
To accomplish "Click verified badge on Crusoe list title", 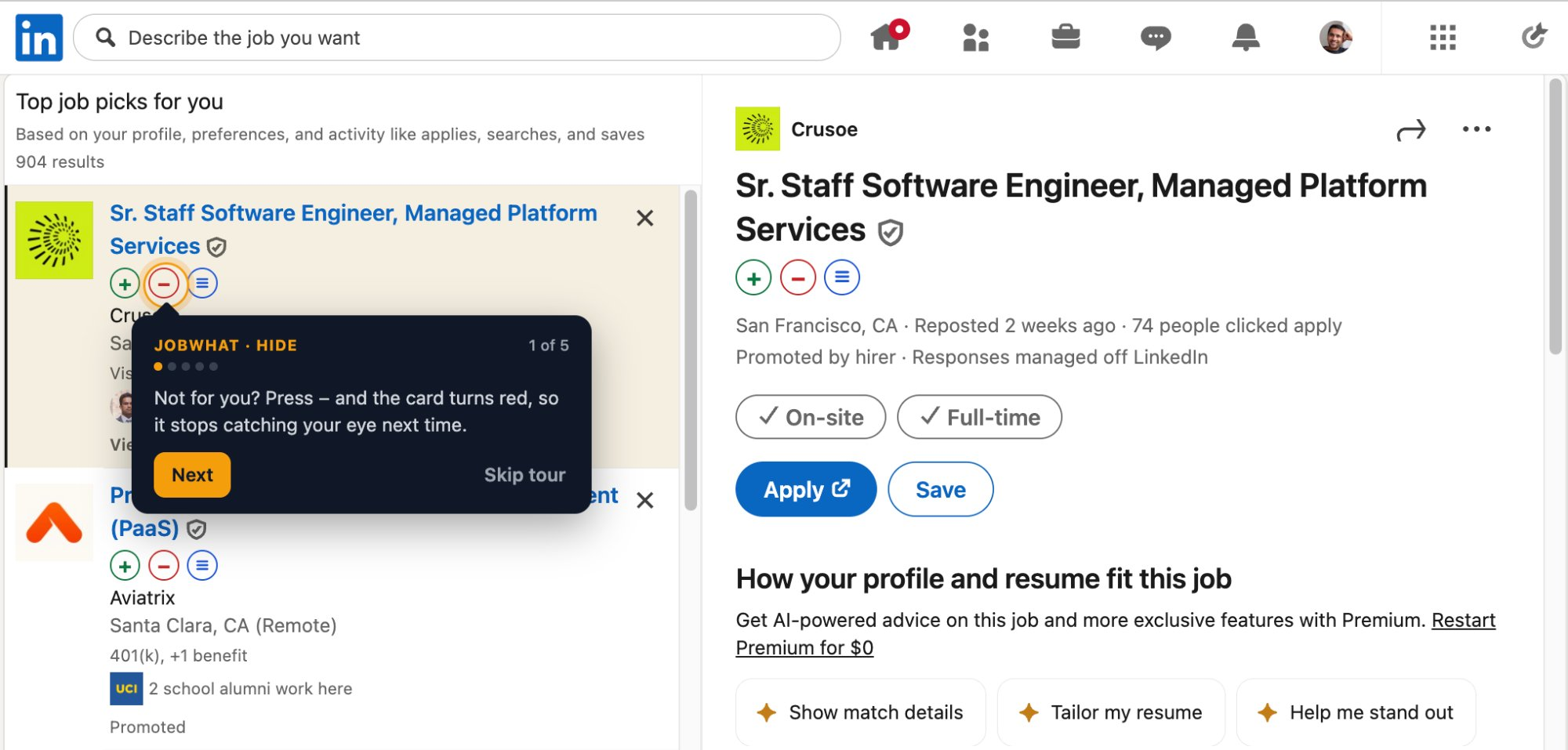I will (x=216, y=248).
